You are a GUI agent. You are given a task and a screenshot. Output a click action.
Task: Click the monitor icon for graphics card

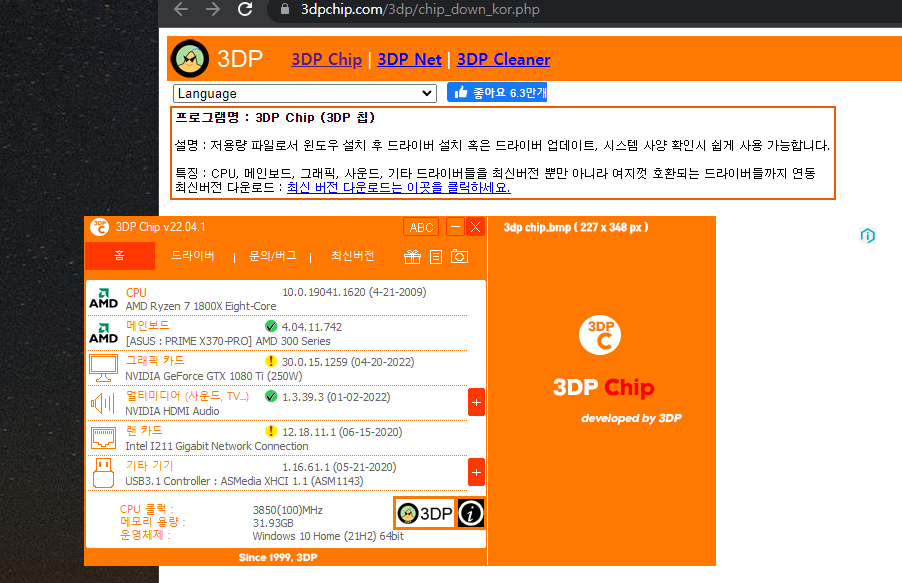click(104, 368)
